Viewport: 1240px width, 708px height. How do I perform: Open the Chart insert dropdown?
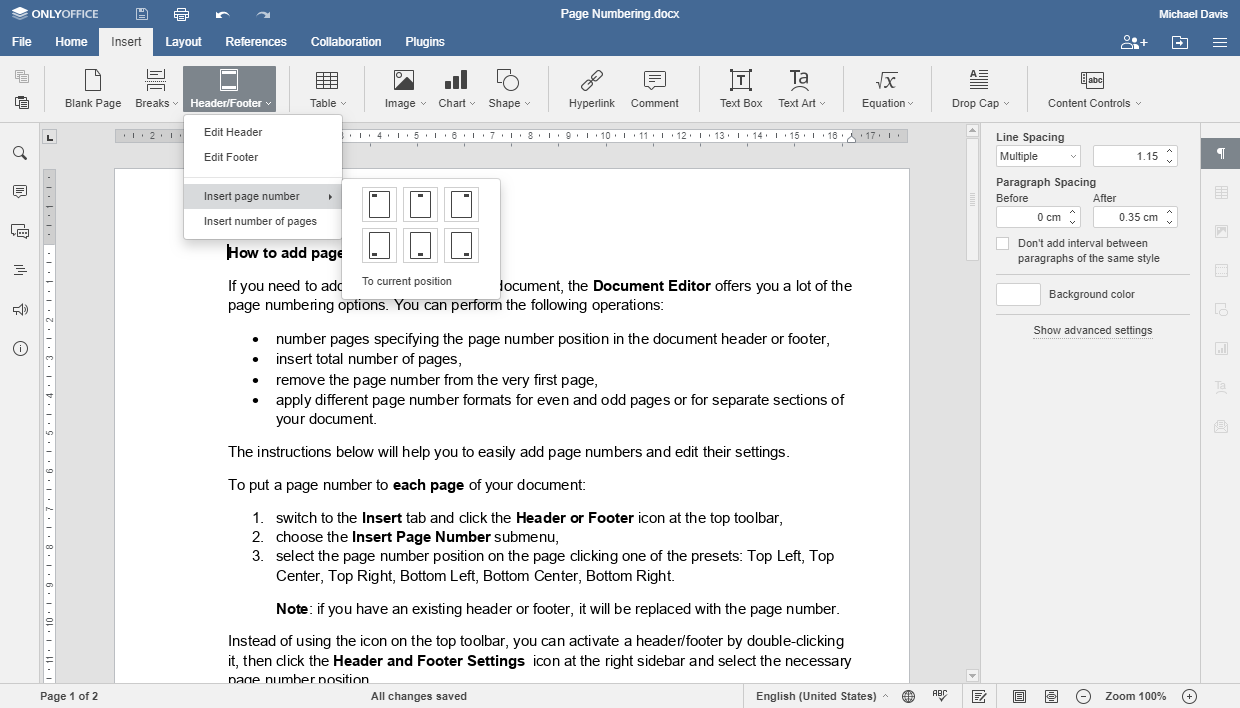tap(456, 89)
